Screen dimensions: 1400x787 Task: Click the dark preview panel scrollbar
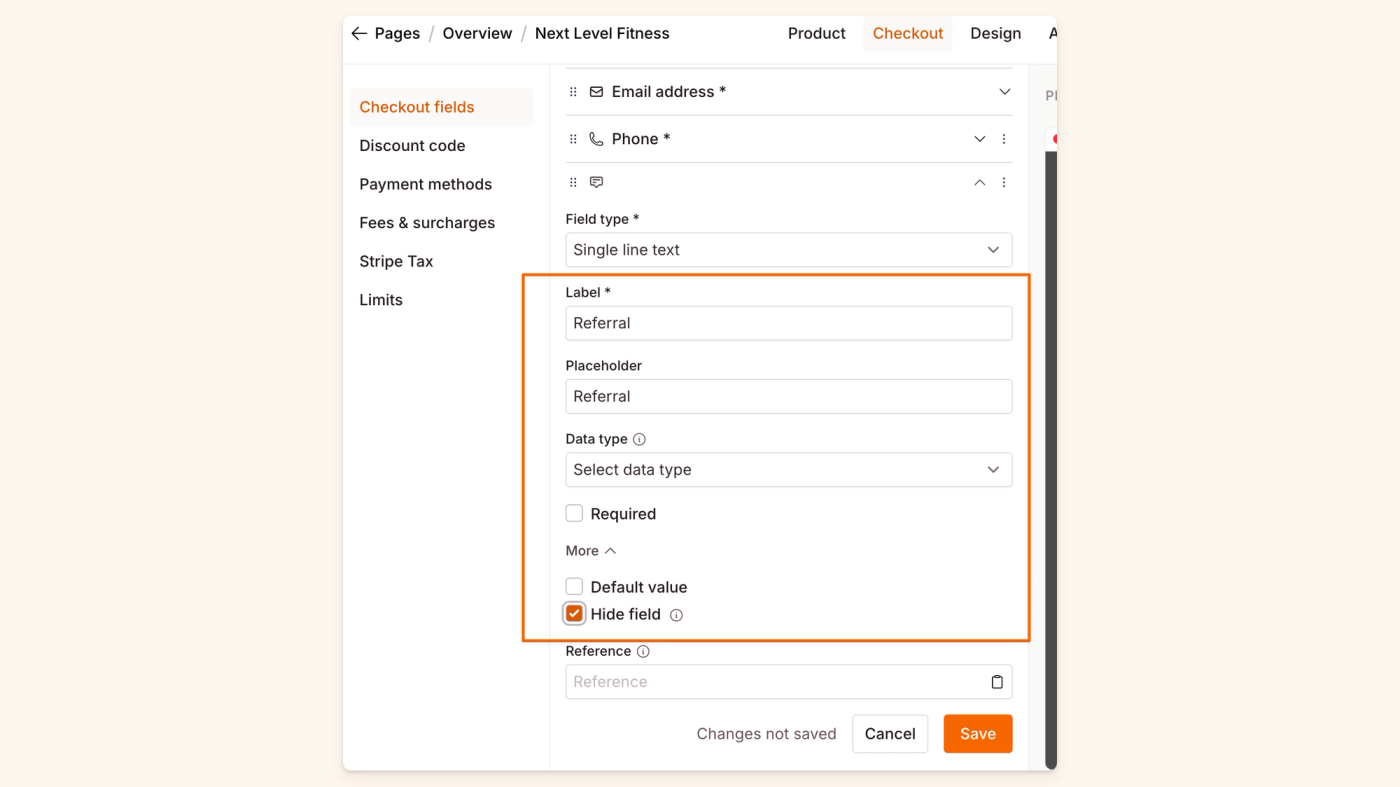click(x=1051, y=460)
